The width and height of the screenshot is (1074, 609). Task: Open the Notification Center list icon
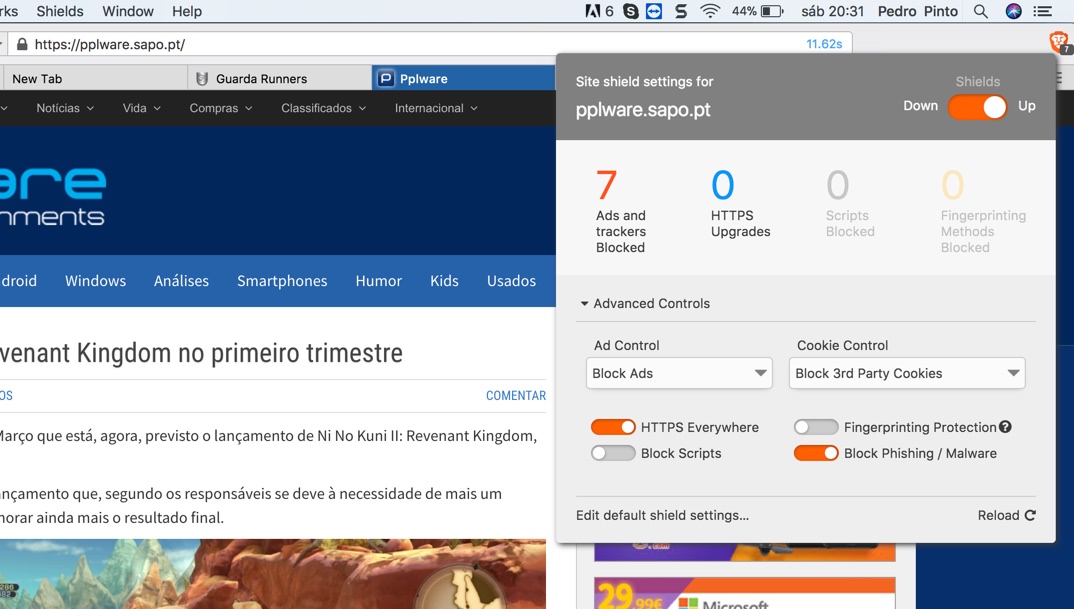pos(1043,11)
